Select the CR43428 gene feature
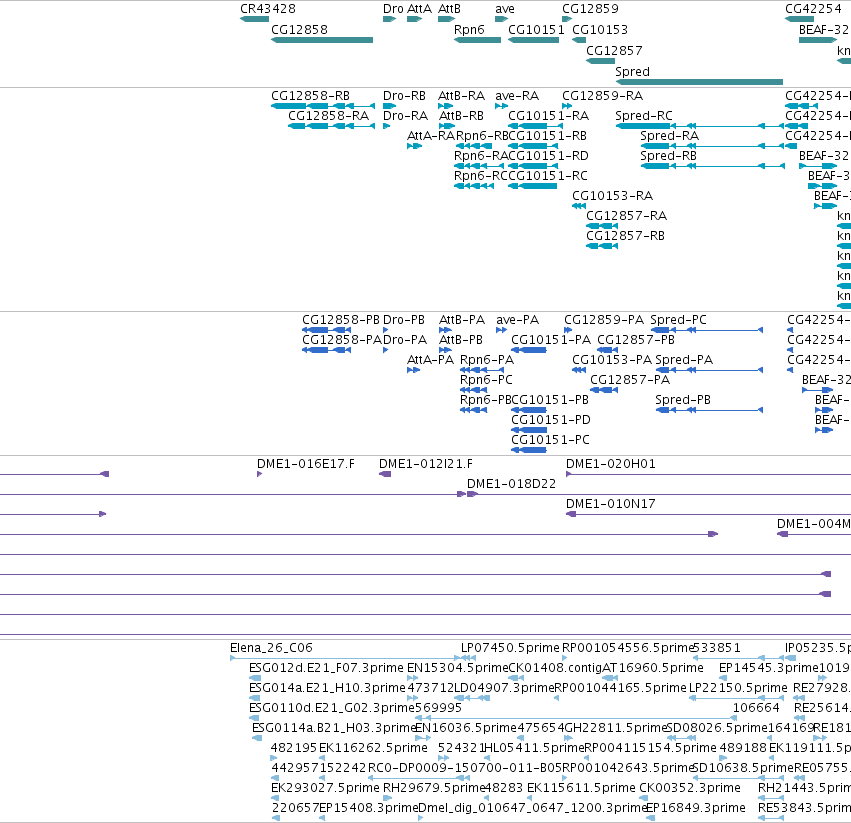The width and height of the screenshot is (851, 823). 255,19
